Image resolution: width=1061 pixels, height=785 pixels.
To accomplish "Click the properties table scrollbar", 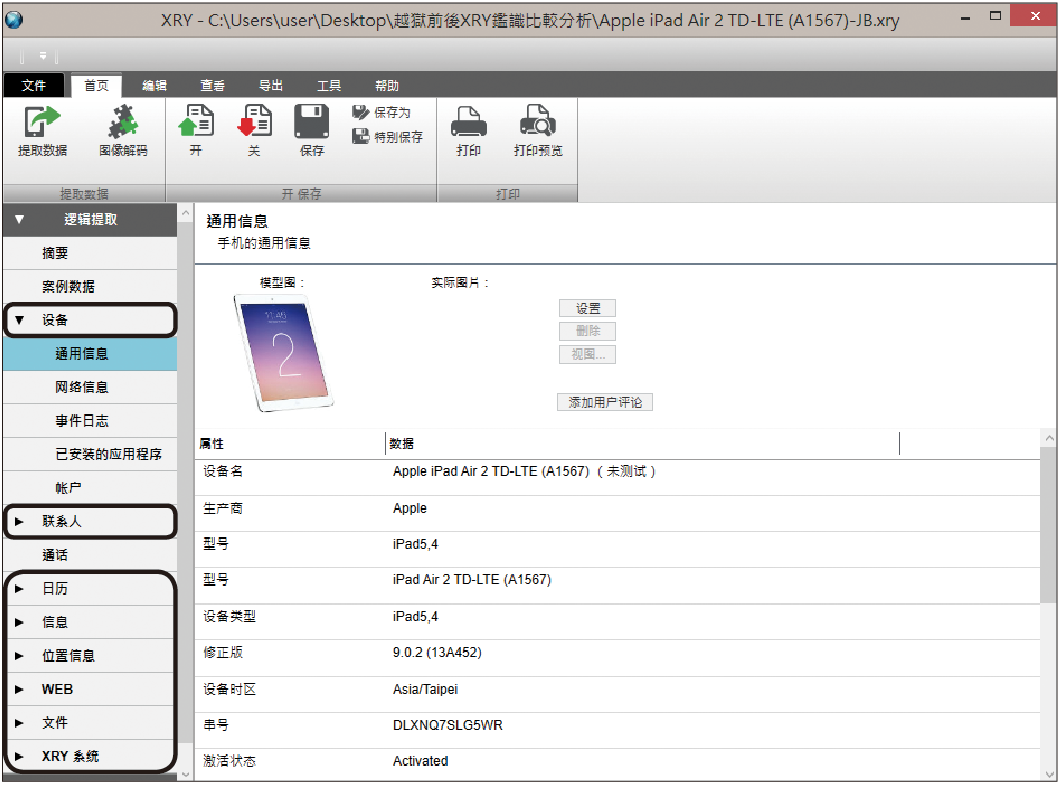I will point(1049,524).
